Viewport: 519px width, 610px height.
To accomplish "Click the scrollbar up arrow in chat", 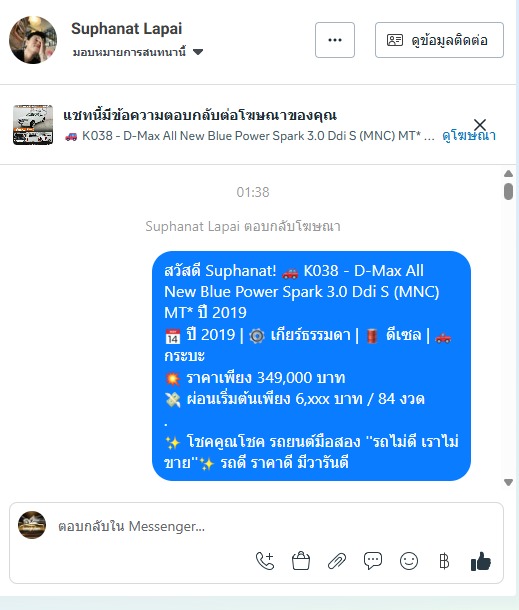I will click(x=508, y=174).
